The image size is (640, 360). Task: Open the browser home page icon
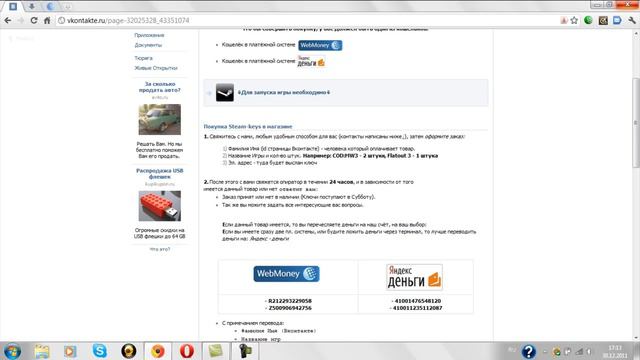[x=47, y=20]
